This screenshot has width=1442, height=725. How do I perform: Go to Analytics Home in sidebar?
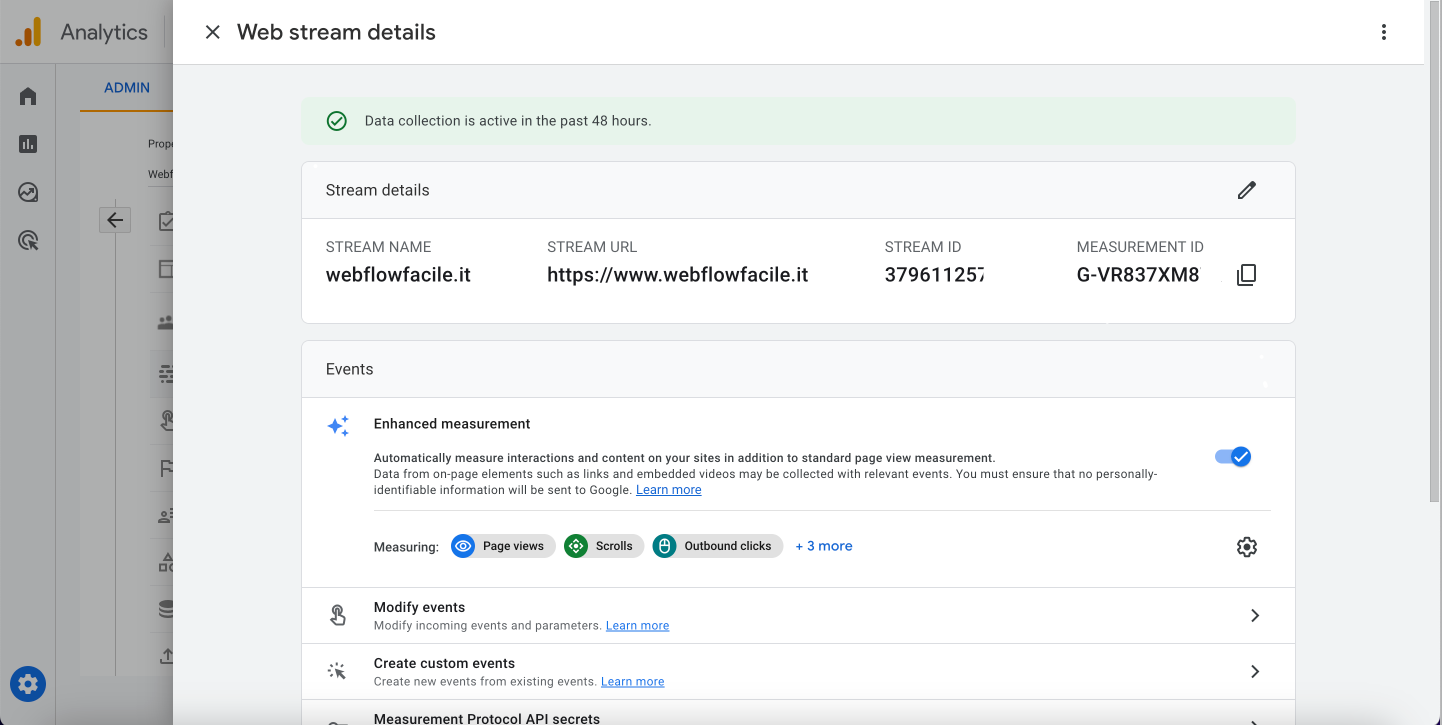click(x=28, y=96)
